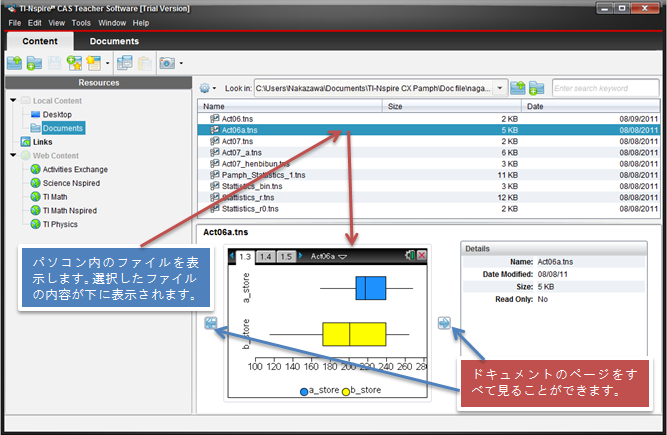Click the yellow b_store box plot in preview
This screenshot has width=667, height=435.
tap(354, 334)
